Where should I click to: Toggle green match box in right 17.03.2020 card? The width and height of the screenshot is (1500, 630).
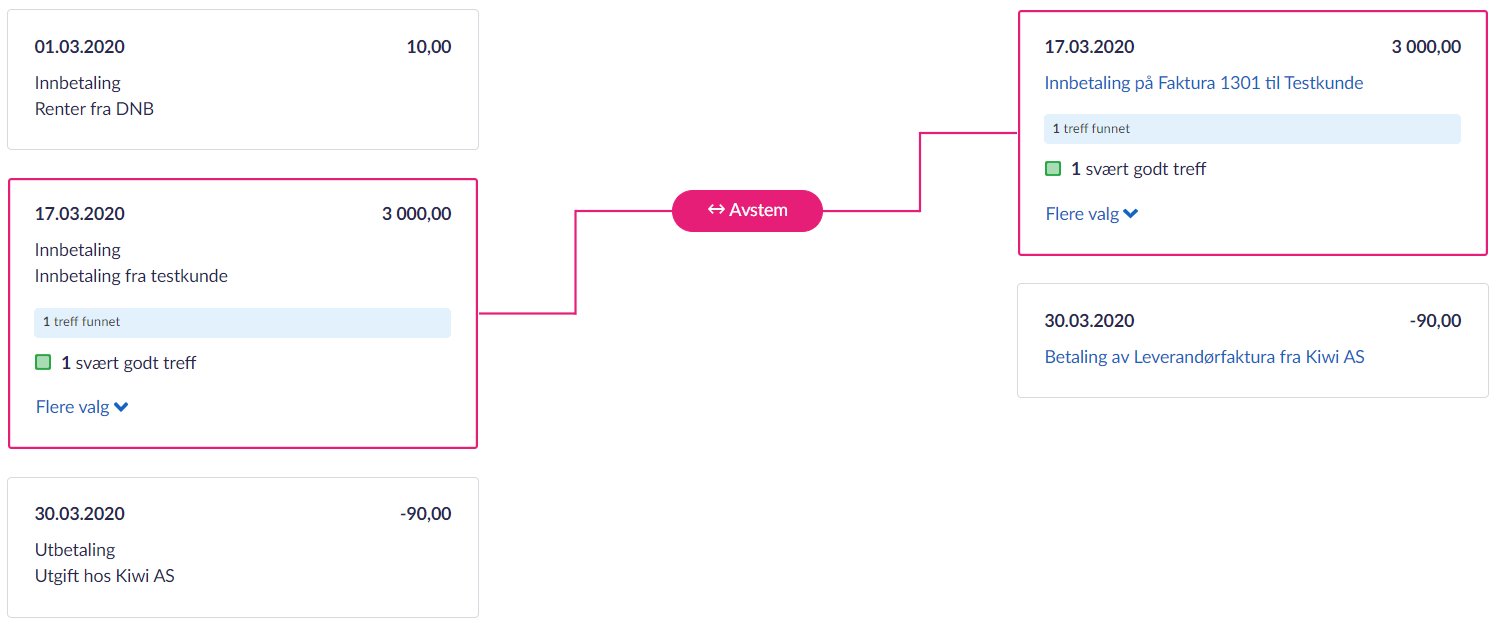point(1053,169)
